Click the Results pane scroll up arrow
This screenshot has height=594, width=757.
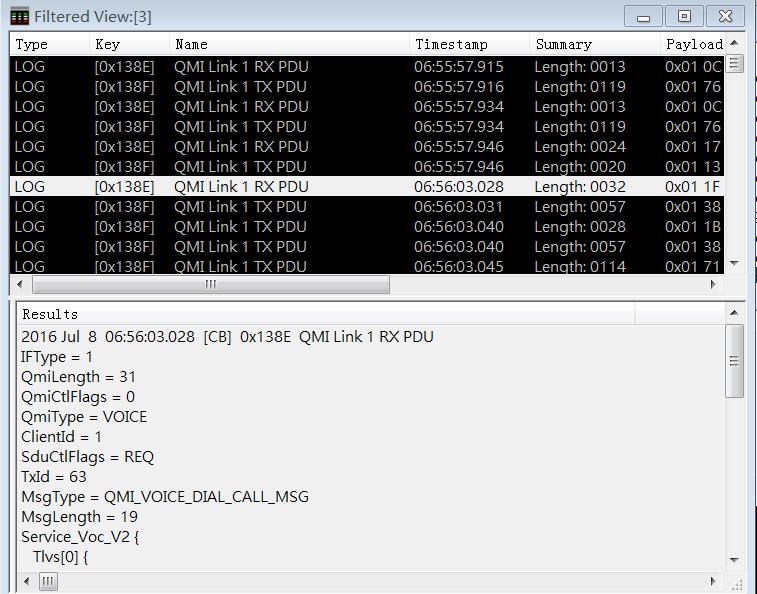point(734,313)
